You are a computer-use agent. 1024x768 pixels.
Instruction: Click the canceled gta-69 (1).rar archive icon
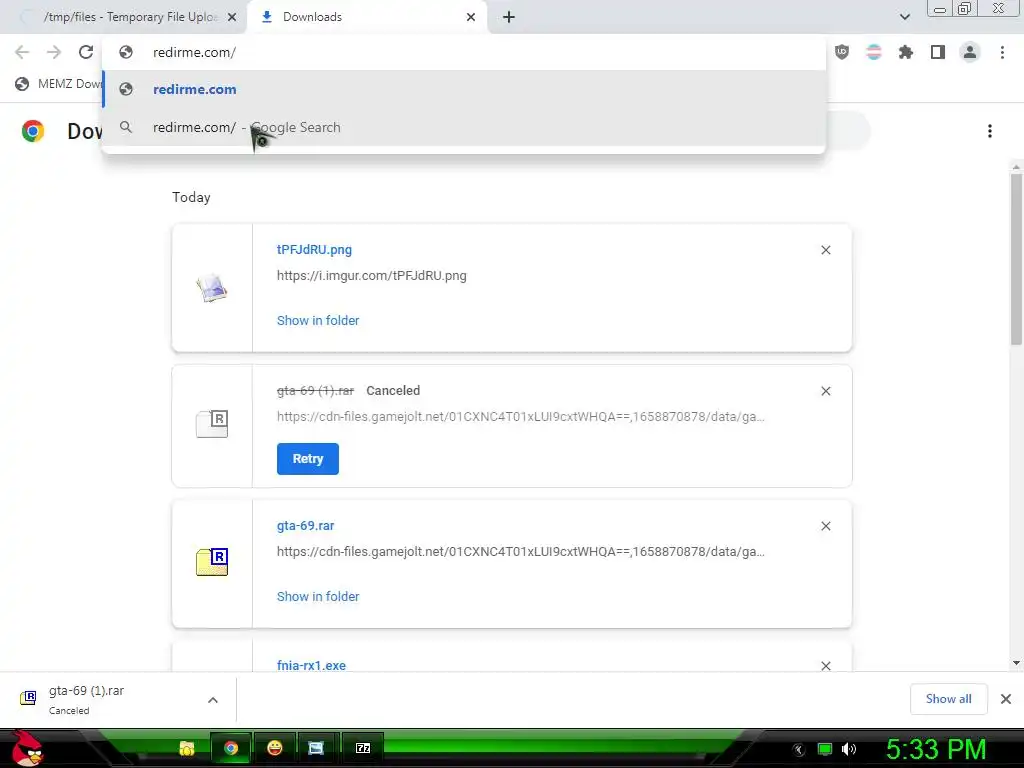click(212, 424)
